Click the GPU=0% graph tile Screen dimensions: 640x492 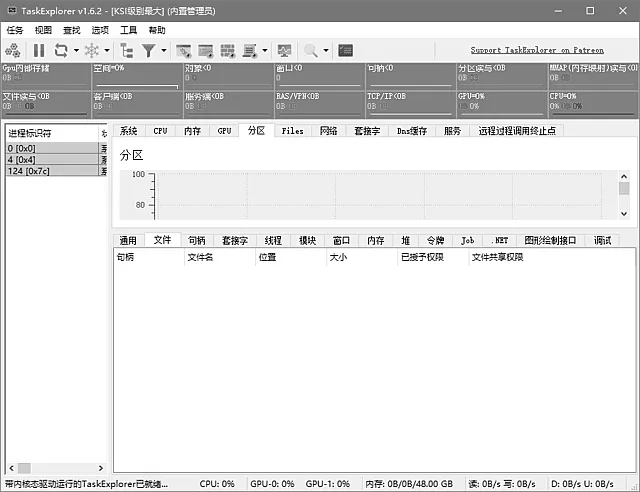pos(502,105)
